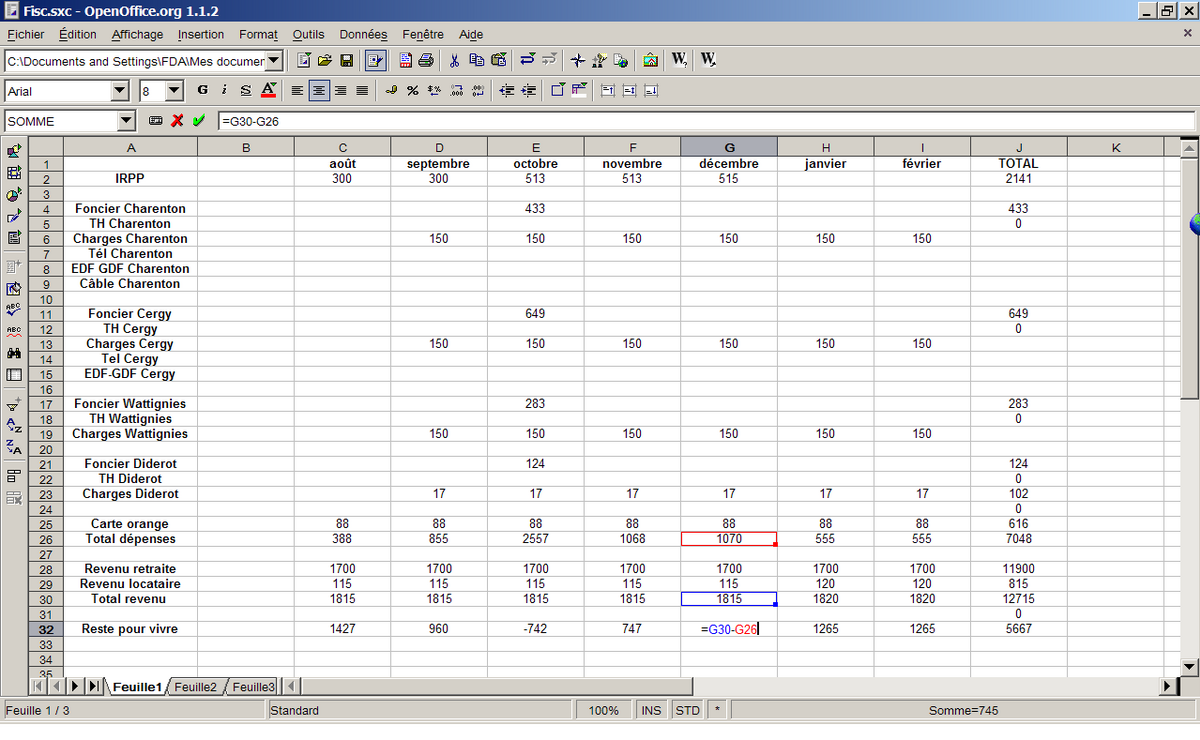This screenshot has width=1200, height=740.
Task: Open Find with the binoculars icon
Action: click(x=14, y=353)
